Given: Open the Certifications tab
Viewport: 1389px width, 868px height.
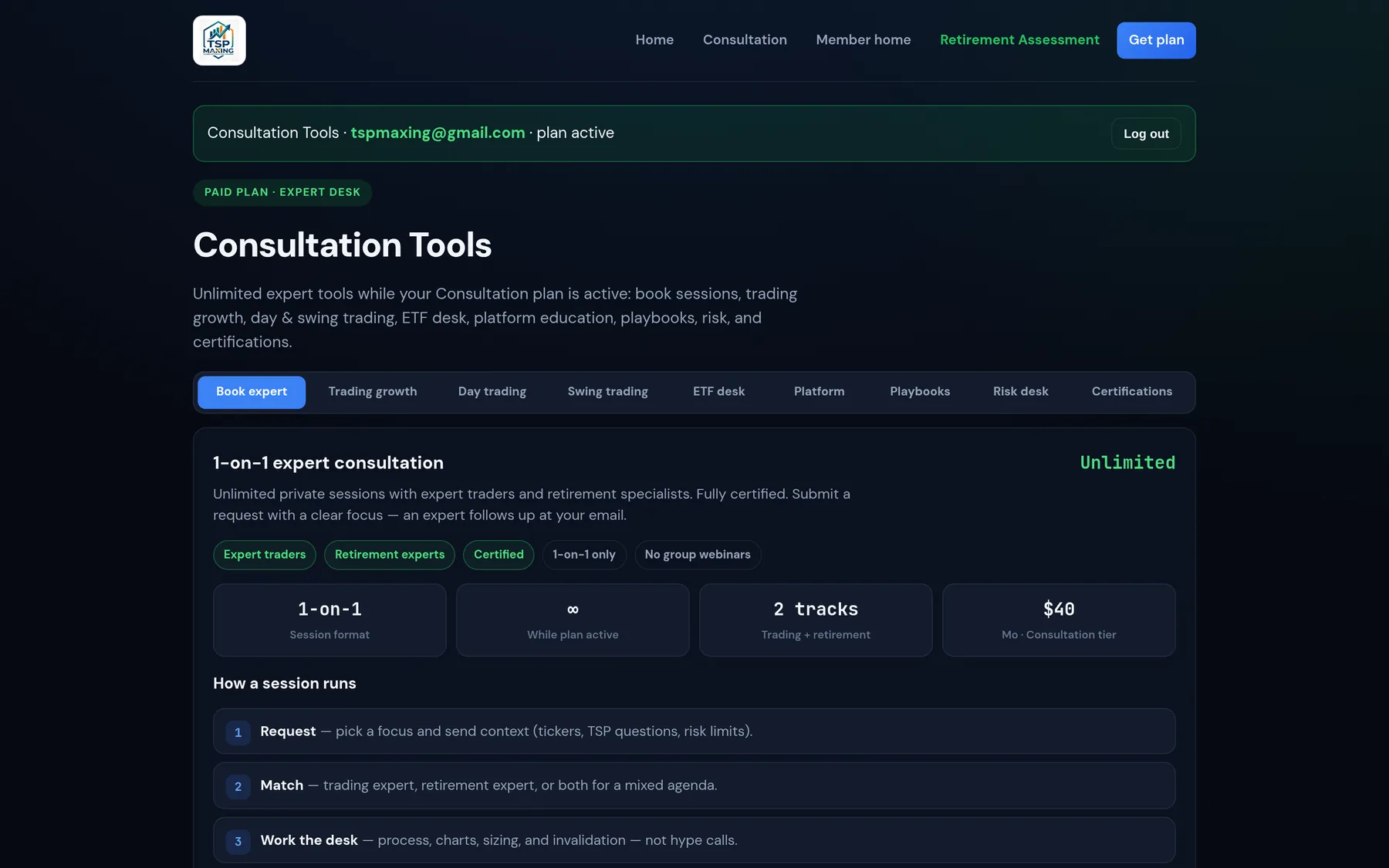Looking at the screenshot, I should (x=1132, y=392).
